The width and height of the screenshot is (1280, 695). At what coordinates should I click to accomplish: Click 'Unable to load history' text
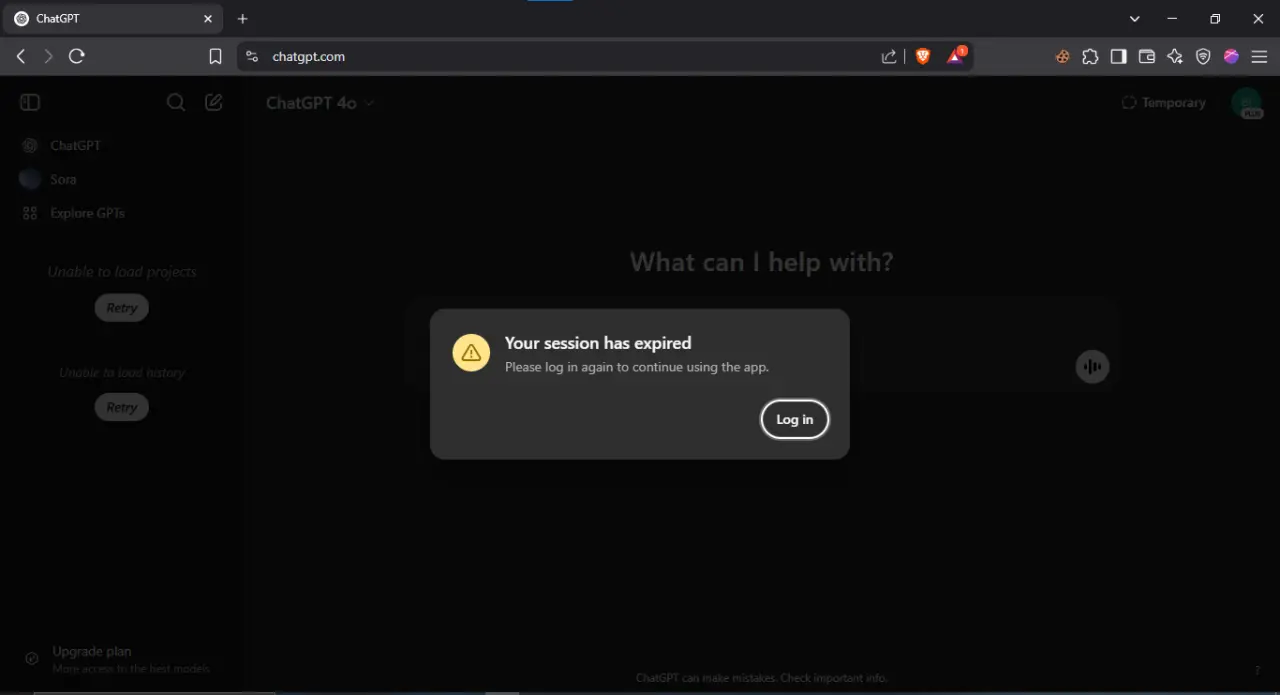(122, 373)
